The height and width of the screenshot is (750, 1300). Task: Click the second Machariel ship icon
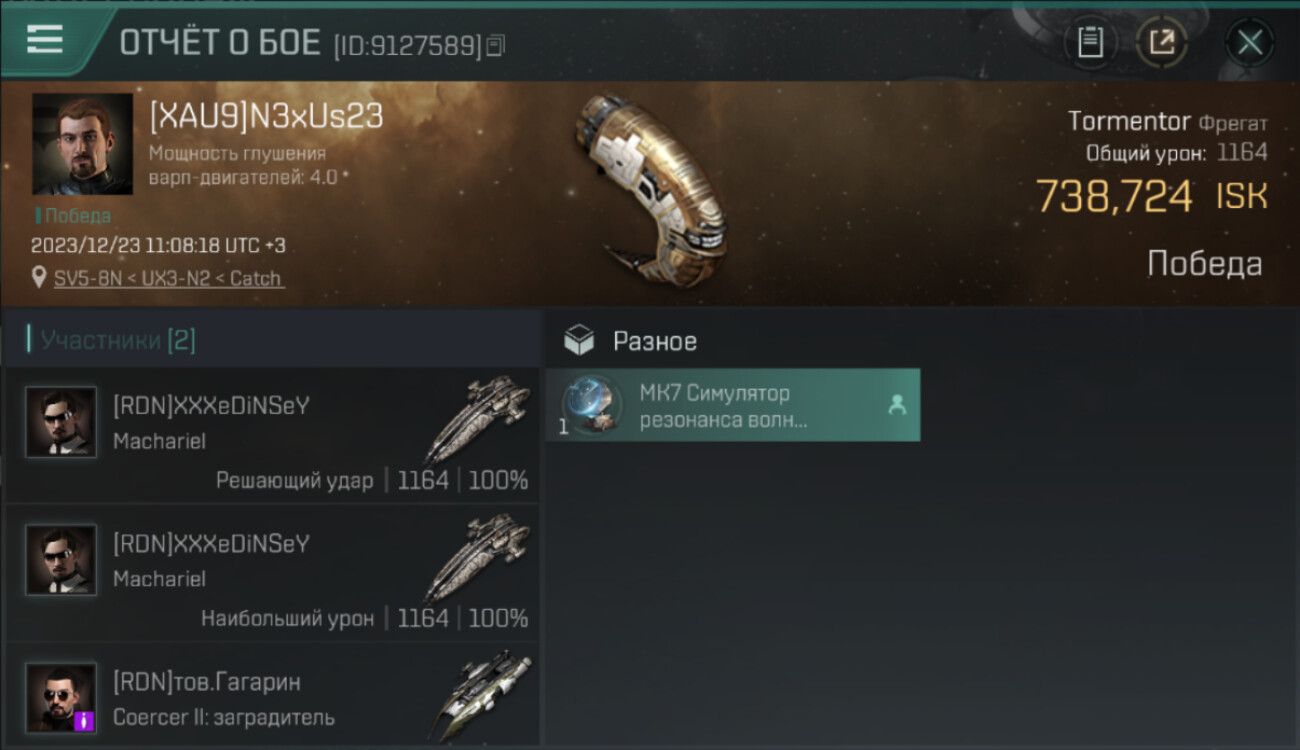tap(478, 556)
